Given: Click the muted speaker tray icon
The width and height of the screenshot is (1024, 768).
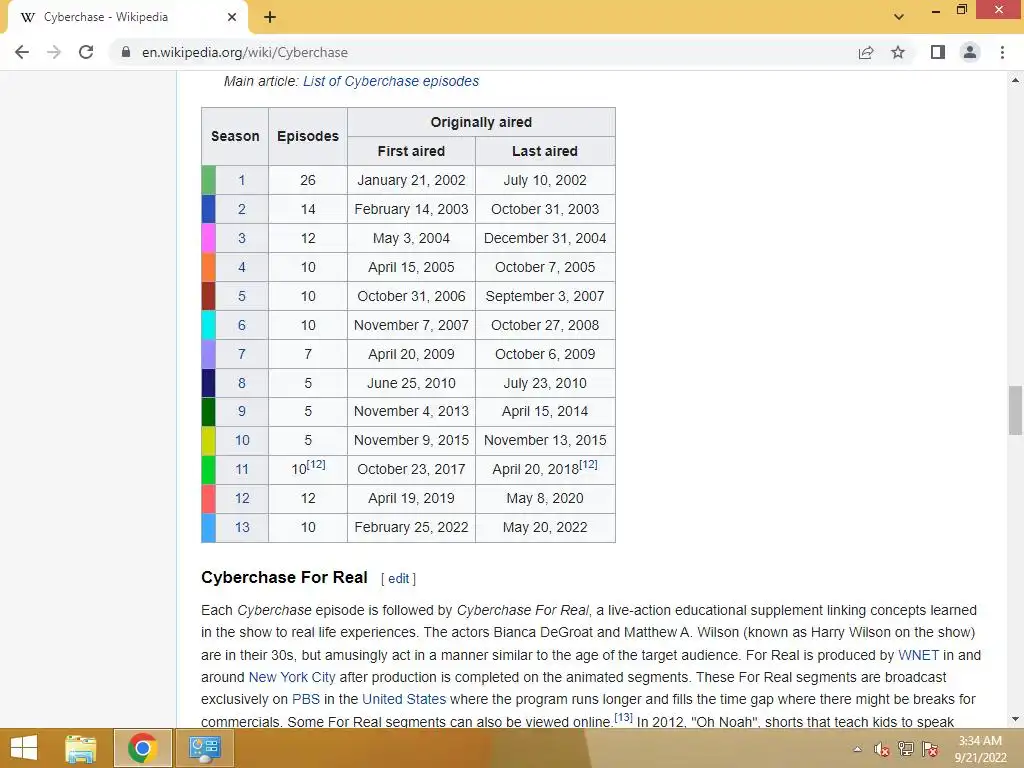Looking at the screenshot, I should click(x=882, y=749).
